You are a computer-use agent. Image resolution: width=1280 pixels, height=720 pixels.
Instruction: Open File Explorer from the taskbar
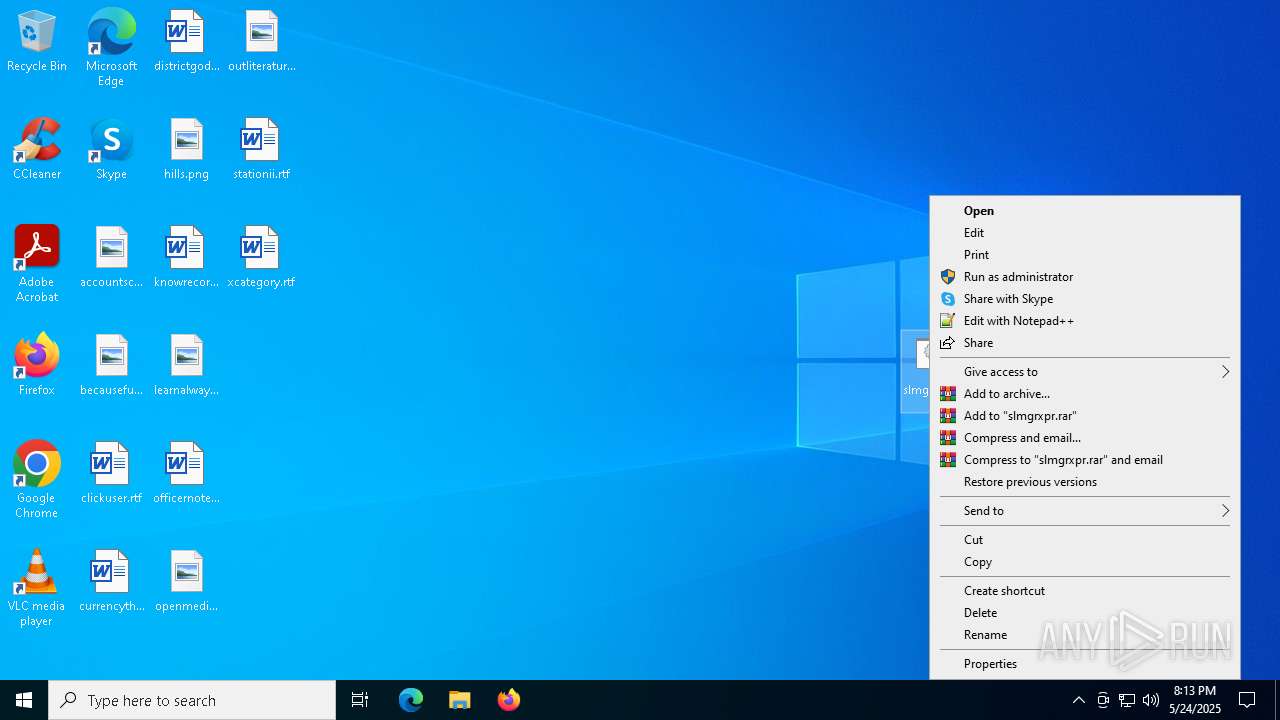click(460, 700)
